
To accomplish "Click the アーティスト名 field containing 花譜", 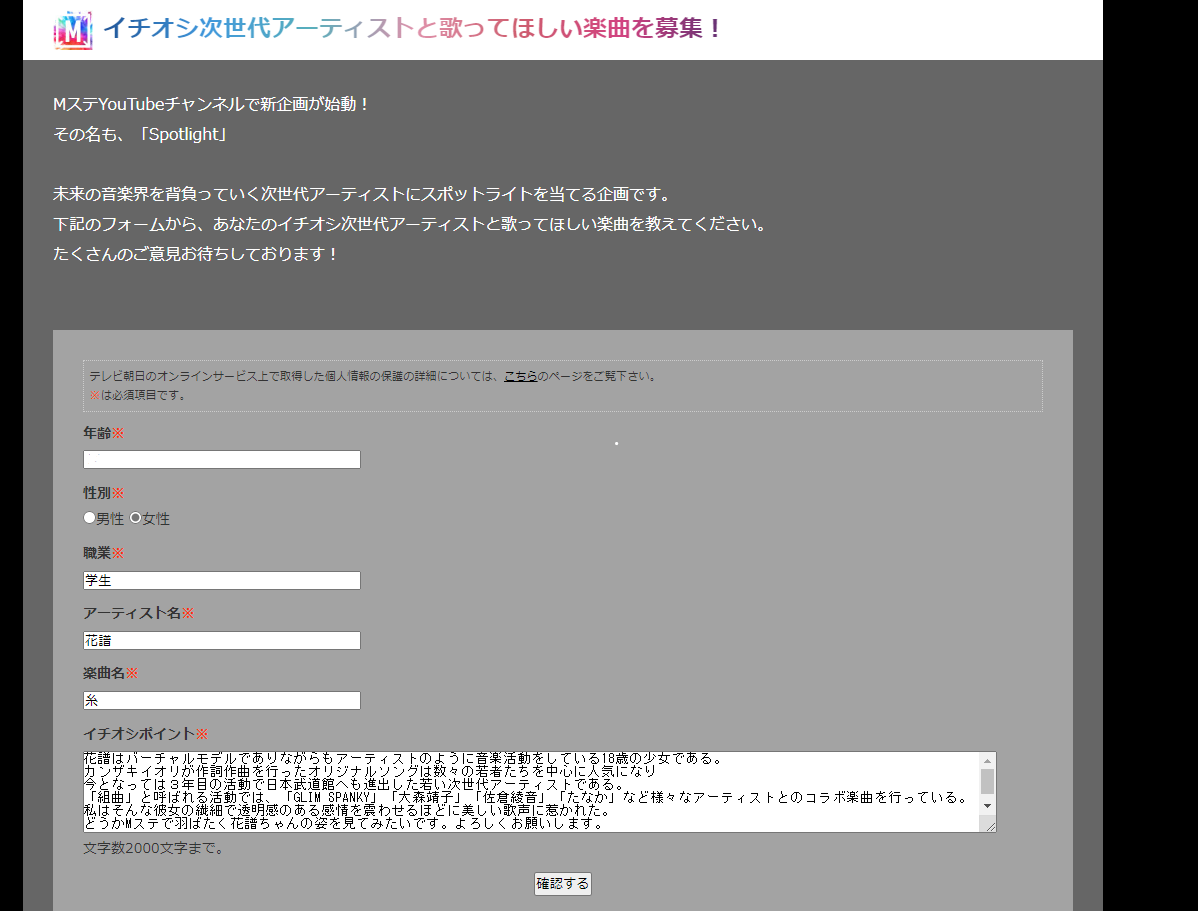I will (222, 640).
